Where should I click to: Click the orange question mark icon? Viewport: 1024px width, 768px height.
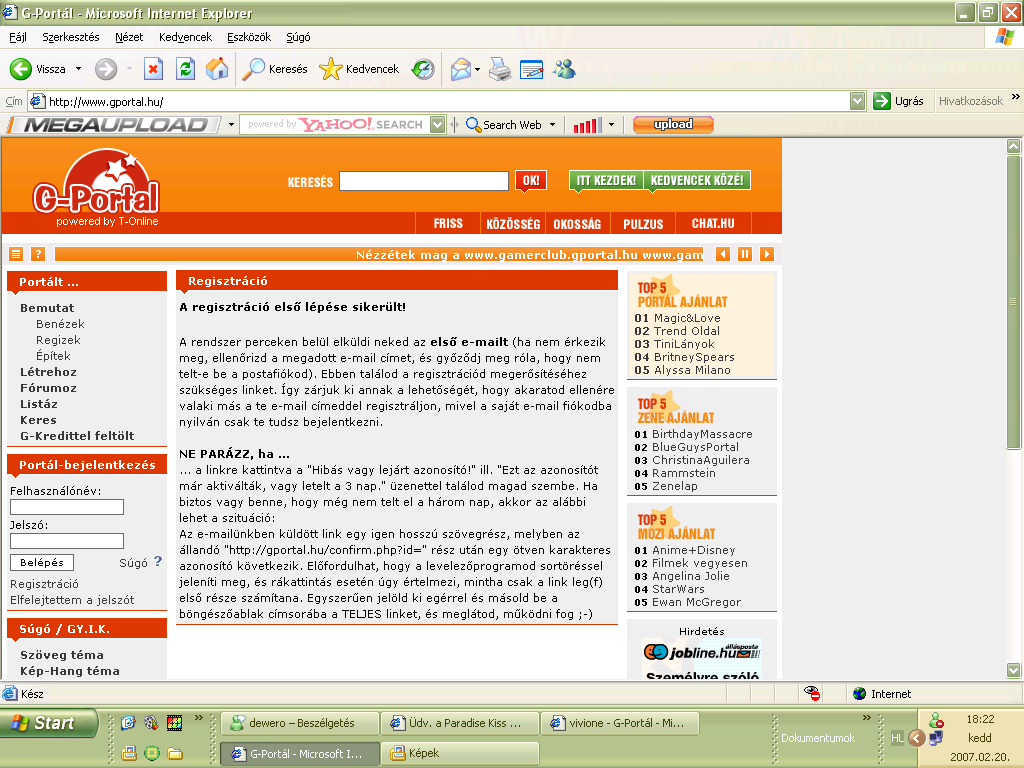tap(38, 254)
